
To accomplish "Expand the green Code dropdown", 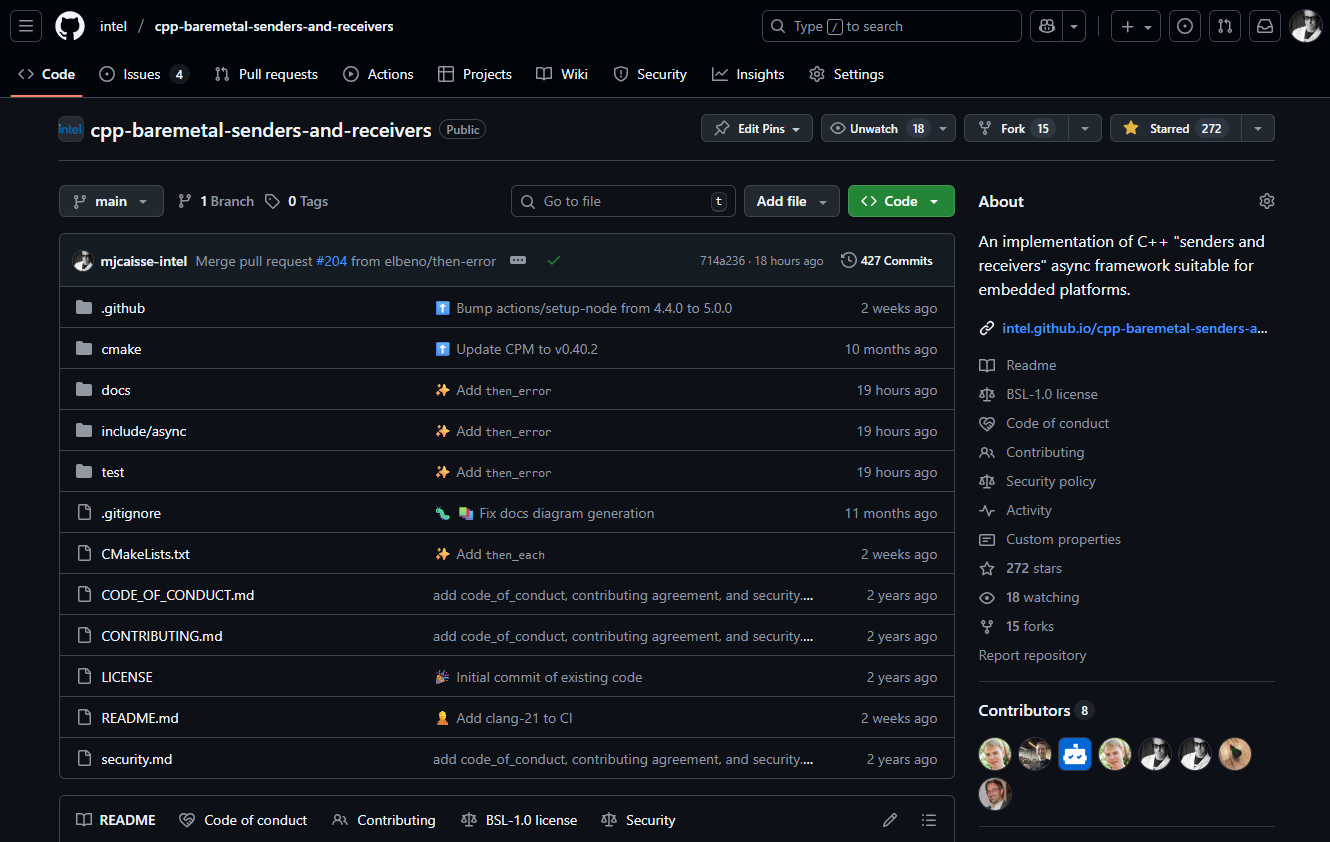I will click(900, 201).
